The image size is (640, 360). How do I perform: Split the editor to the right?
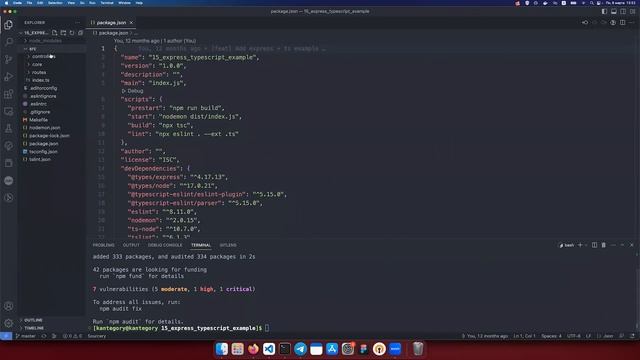click(622, 22)
